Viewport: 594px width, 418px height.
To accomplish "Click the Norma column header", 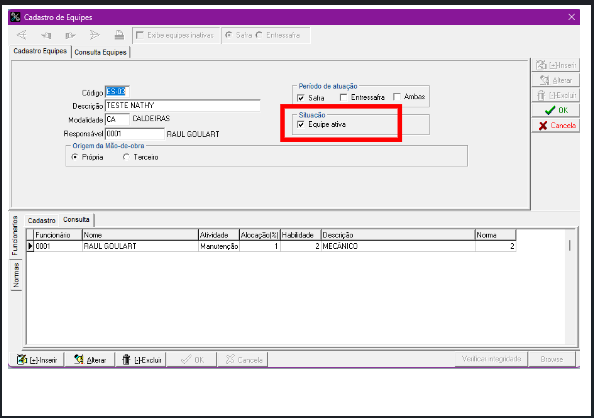I will click(x=496, y=235).
